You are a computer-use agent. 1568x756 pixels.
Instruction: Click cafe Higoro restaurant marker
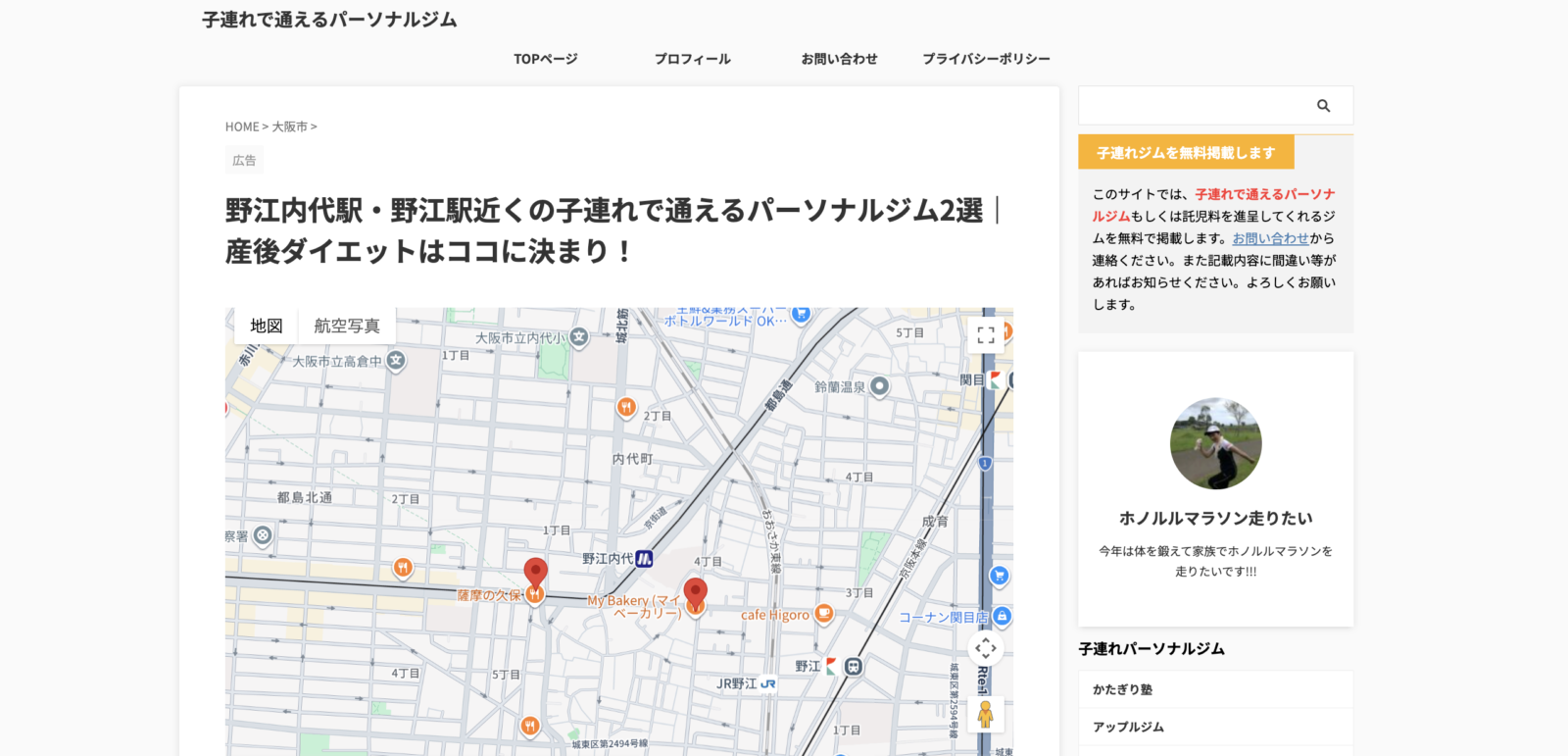[824, 614]
